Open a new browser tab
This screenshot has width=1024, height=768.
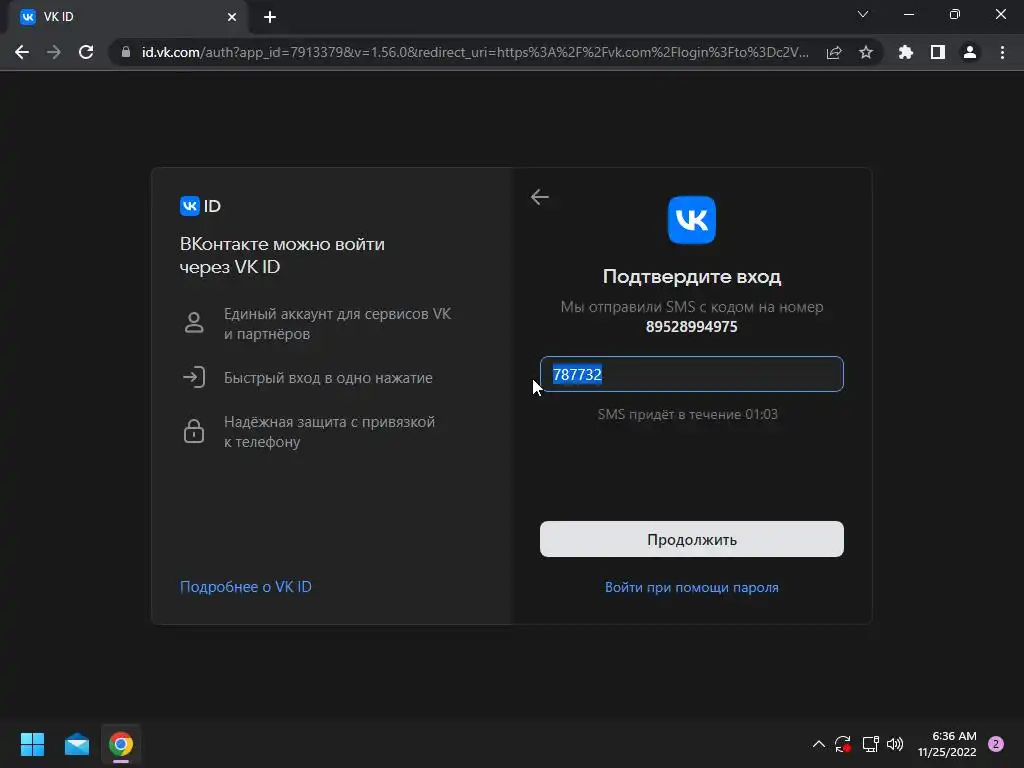pyautogui.click(x=270, y=17)
